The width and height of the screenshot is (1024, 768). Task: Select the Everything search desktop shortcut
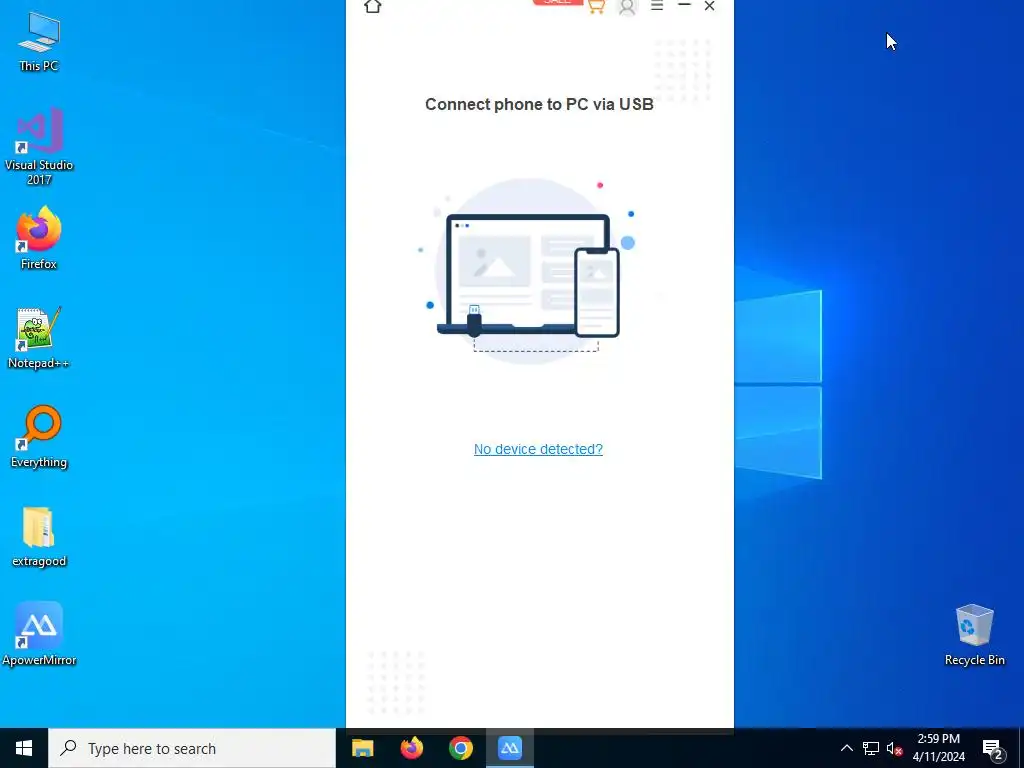39,437
